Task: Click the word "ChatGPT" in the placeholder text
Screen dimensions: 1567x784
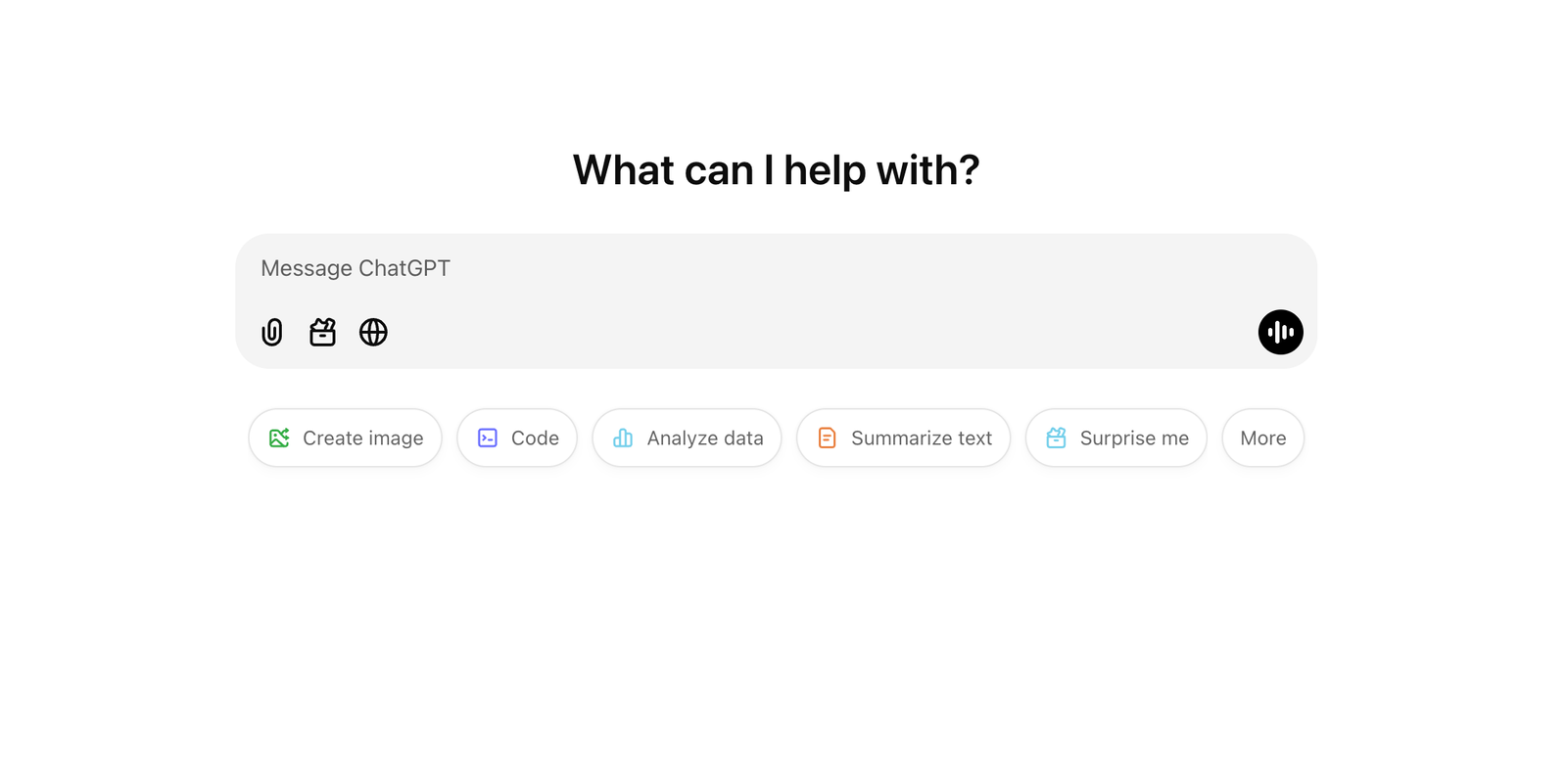Action: coord(404,269)
